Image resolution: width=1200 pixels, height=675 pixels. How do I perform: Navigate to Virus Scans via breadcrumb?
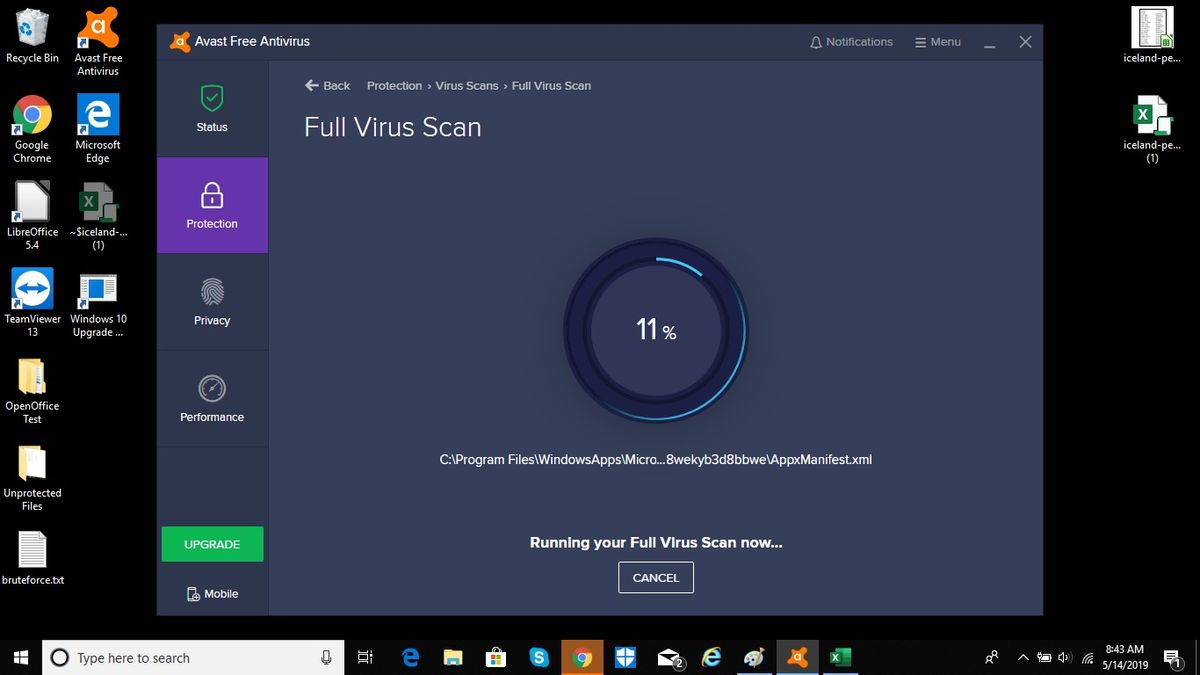coord(466,86)
